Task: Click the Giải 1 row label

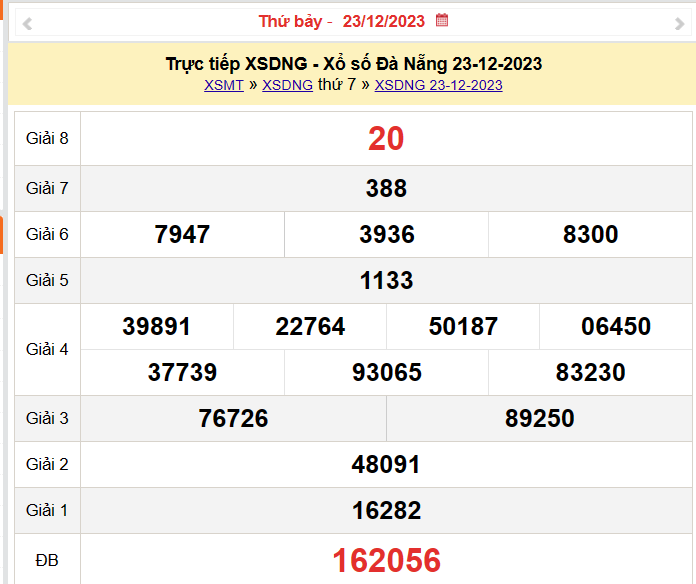Action: 47,510
